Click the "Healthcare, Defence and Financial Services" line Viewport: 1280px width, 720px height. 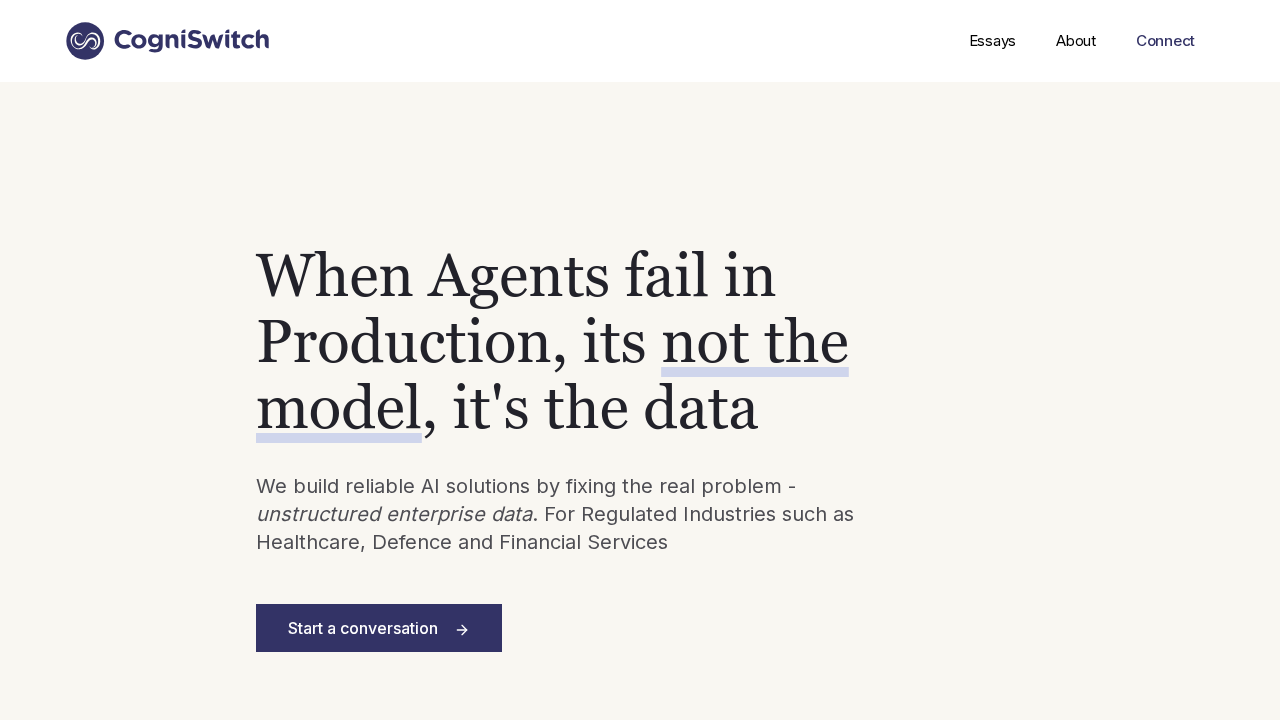click(461, 543)
